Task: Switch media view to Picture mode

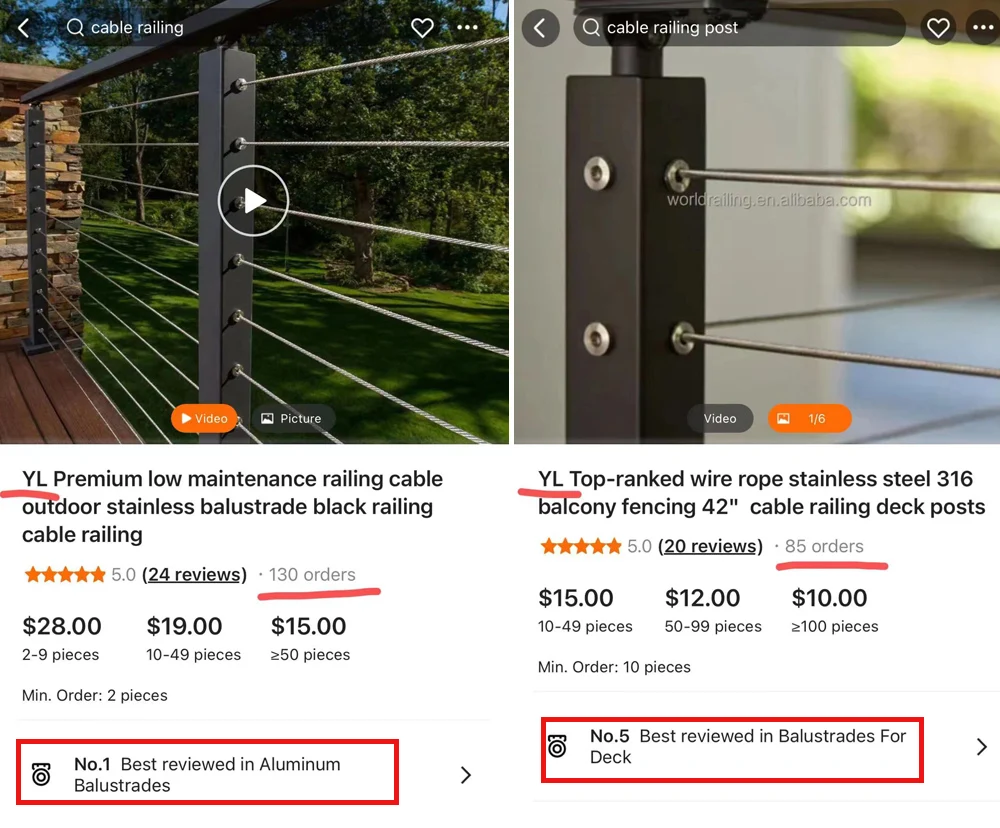Action: coord(293,418)
